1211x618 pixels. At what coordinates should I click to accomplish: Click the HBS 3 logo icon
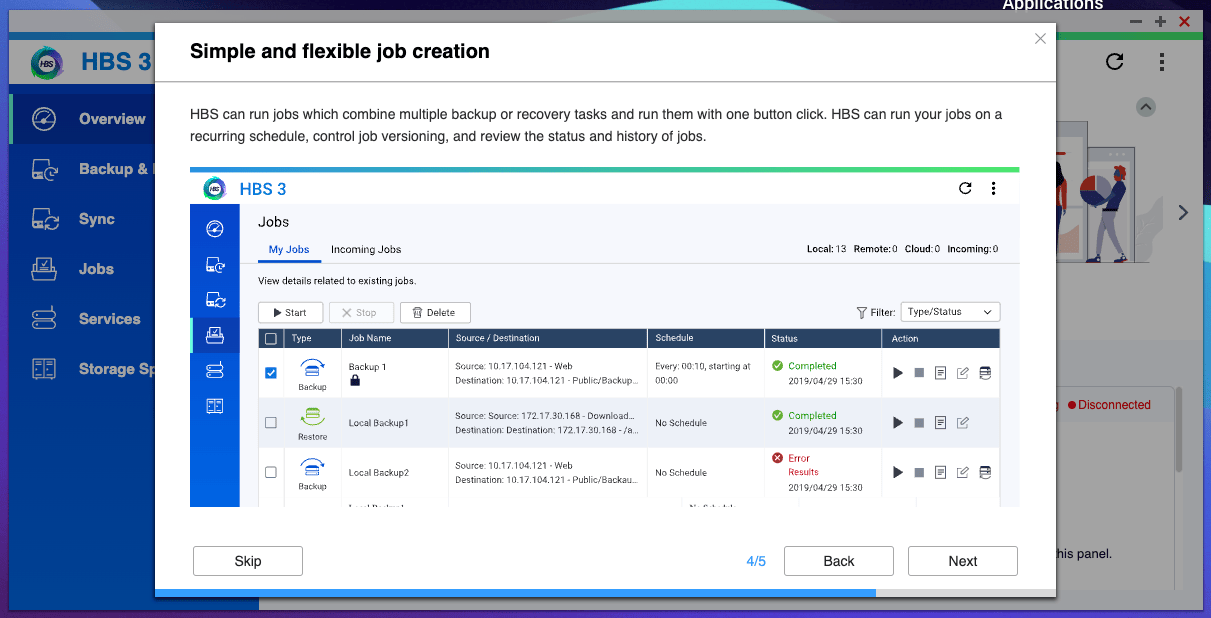click(x=46, y=63)
